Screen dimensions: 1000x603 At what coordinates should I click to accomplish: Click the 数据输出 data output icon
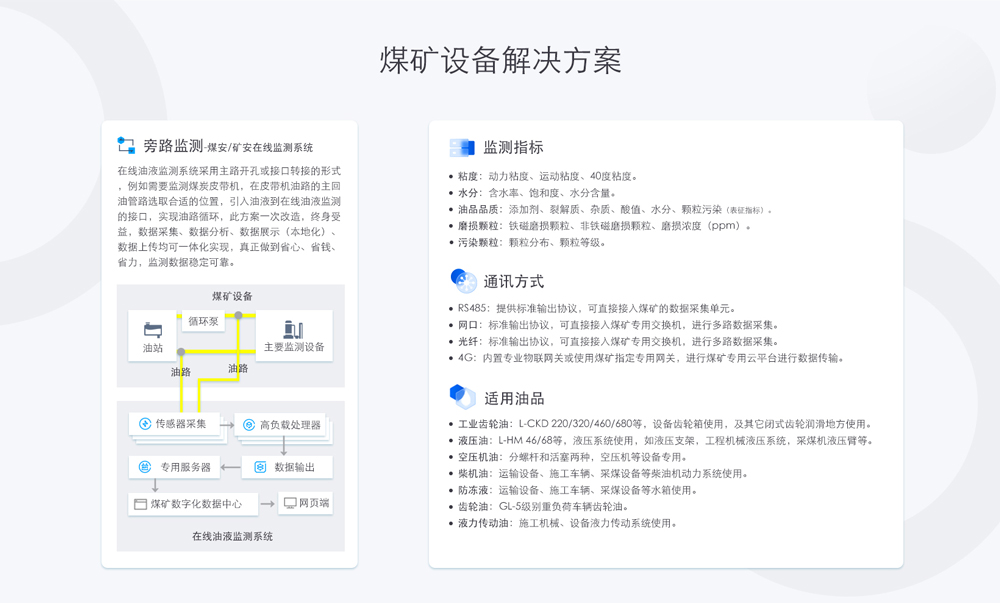pos(260,466)
